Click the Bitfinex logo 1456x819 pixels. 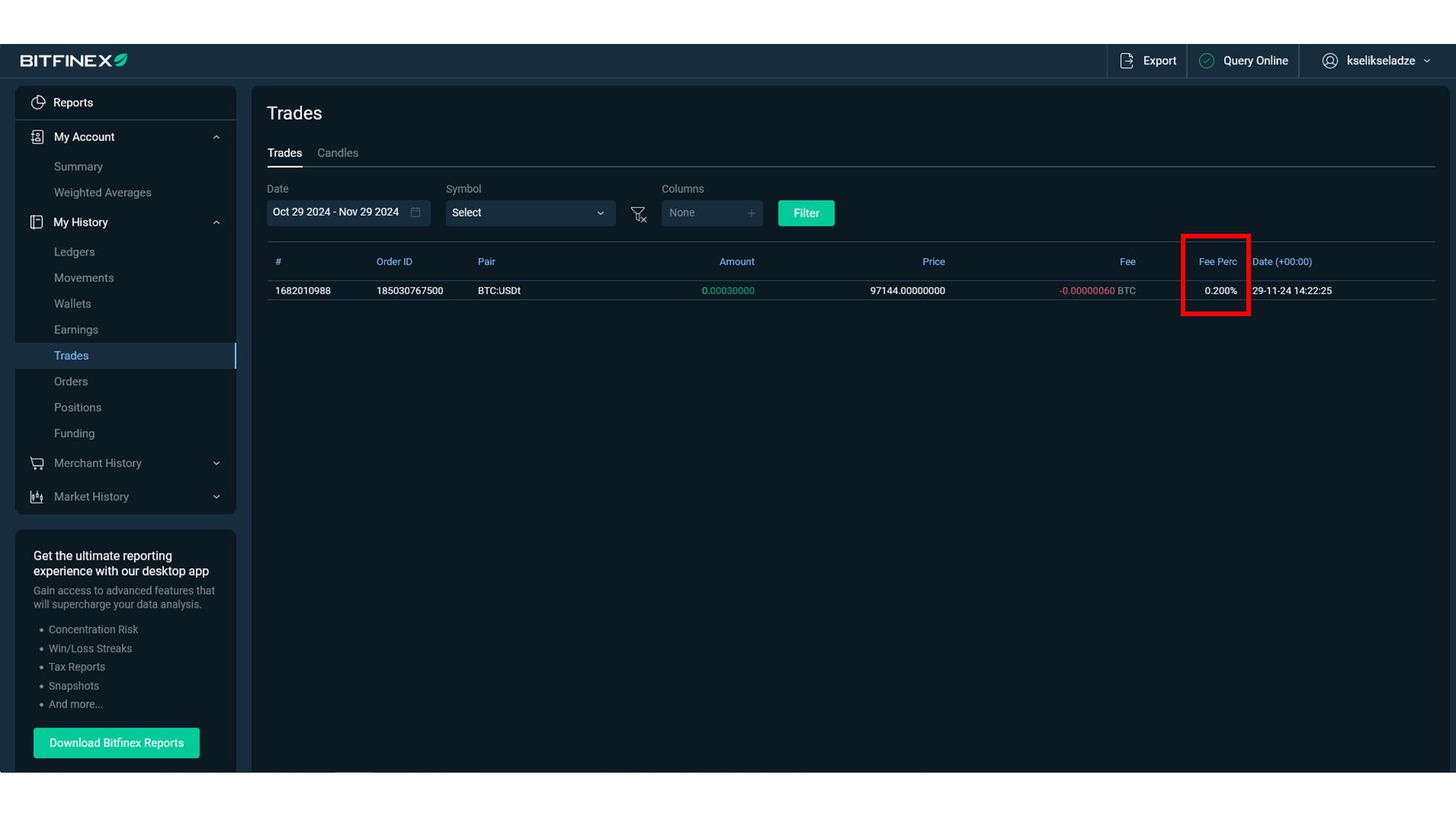(x=74, y=61)
